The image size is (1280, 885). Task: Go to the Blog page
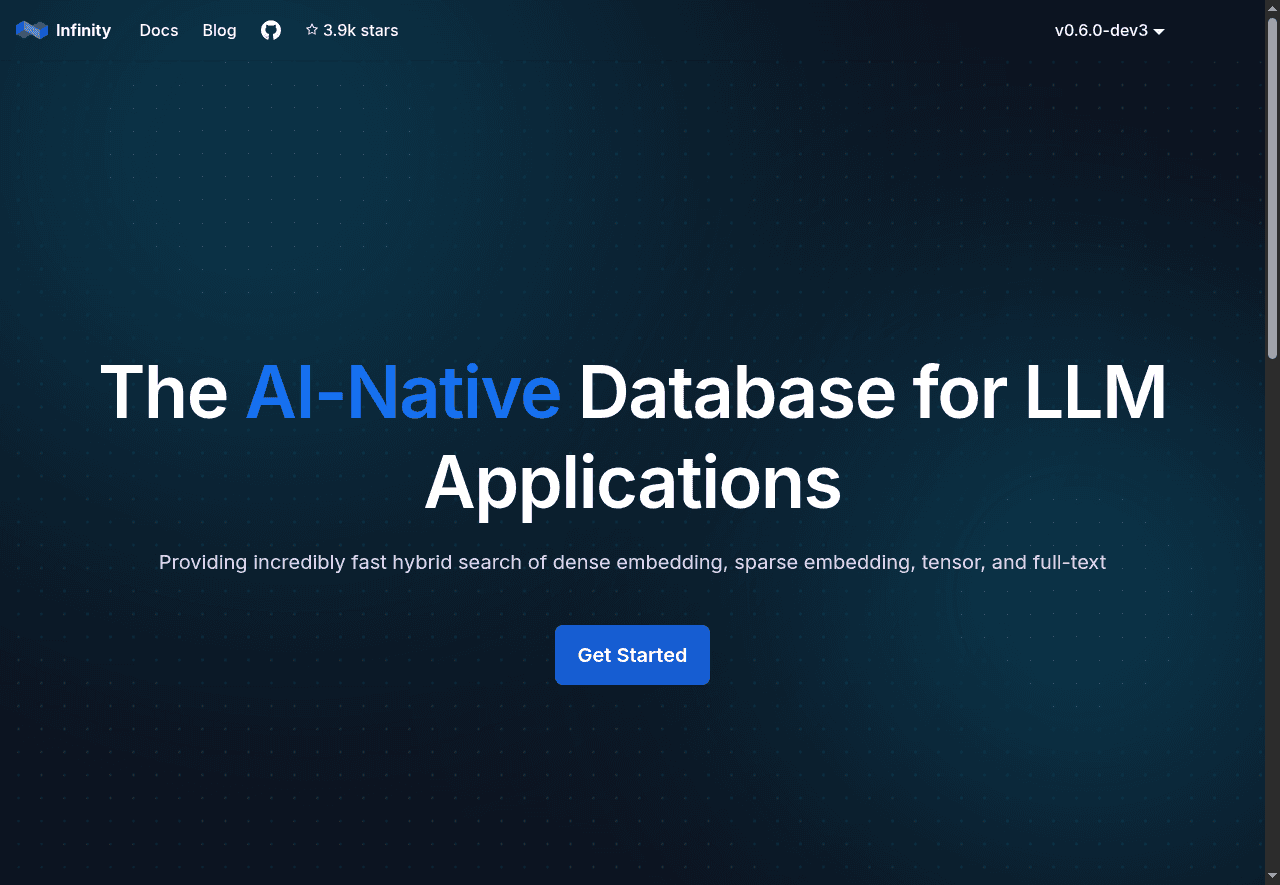(x=219, y=31)
